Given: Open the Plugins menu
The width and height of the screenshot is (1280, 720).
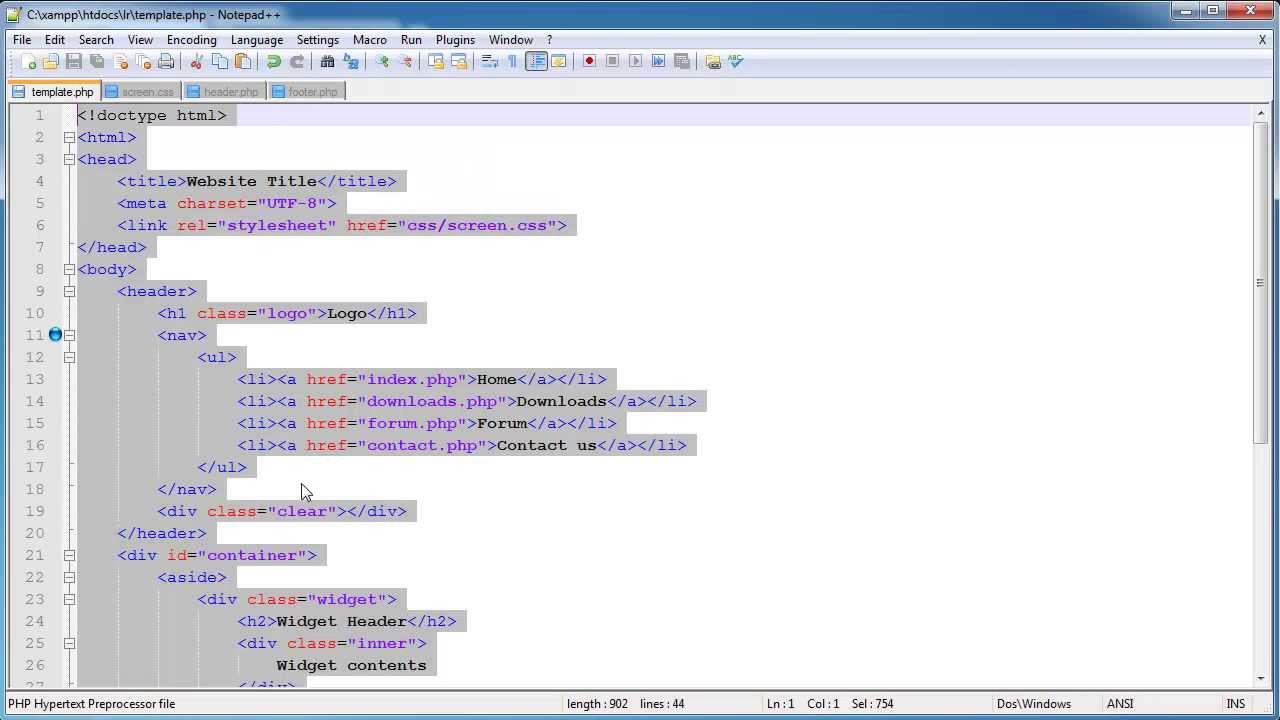Looking at the screenshot, I should pyautogui.click(x=455, y=40).
